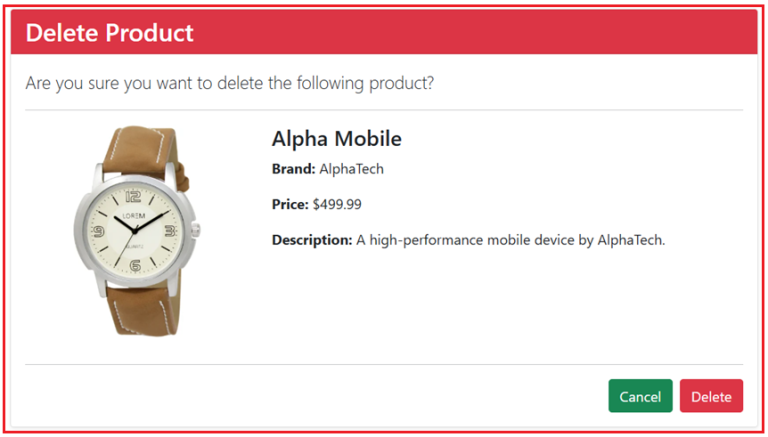This screenshot has height=437, width=768.
Task: Click the green Cancel button
Action: tap(640, 396)
